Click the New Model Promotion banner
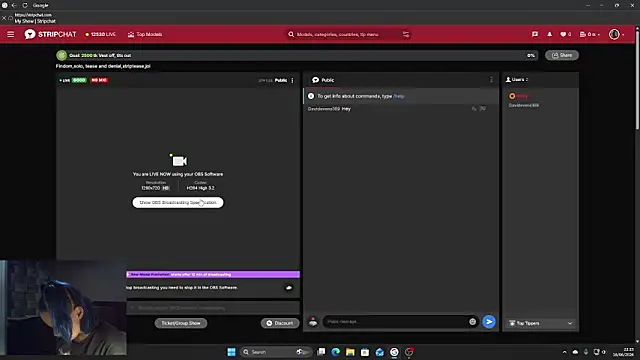 click(213, 275)
